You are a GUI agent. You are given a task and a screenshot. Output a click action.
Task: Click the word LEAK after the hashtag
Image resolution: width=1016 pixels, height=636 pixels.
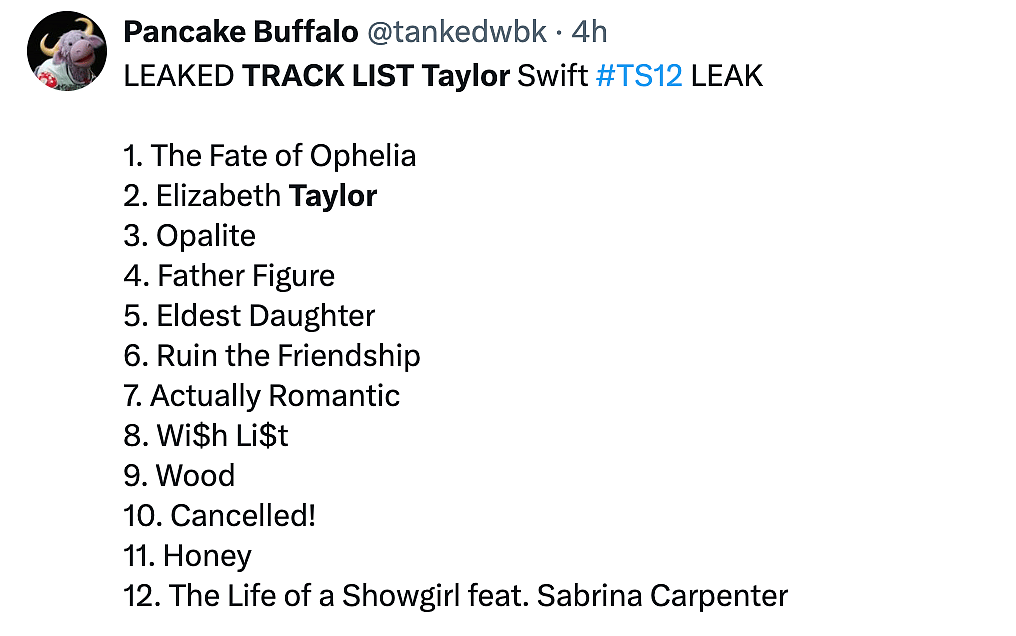726,76
